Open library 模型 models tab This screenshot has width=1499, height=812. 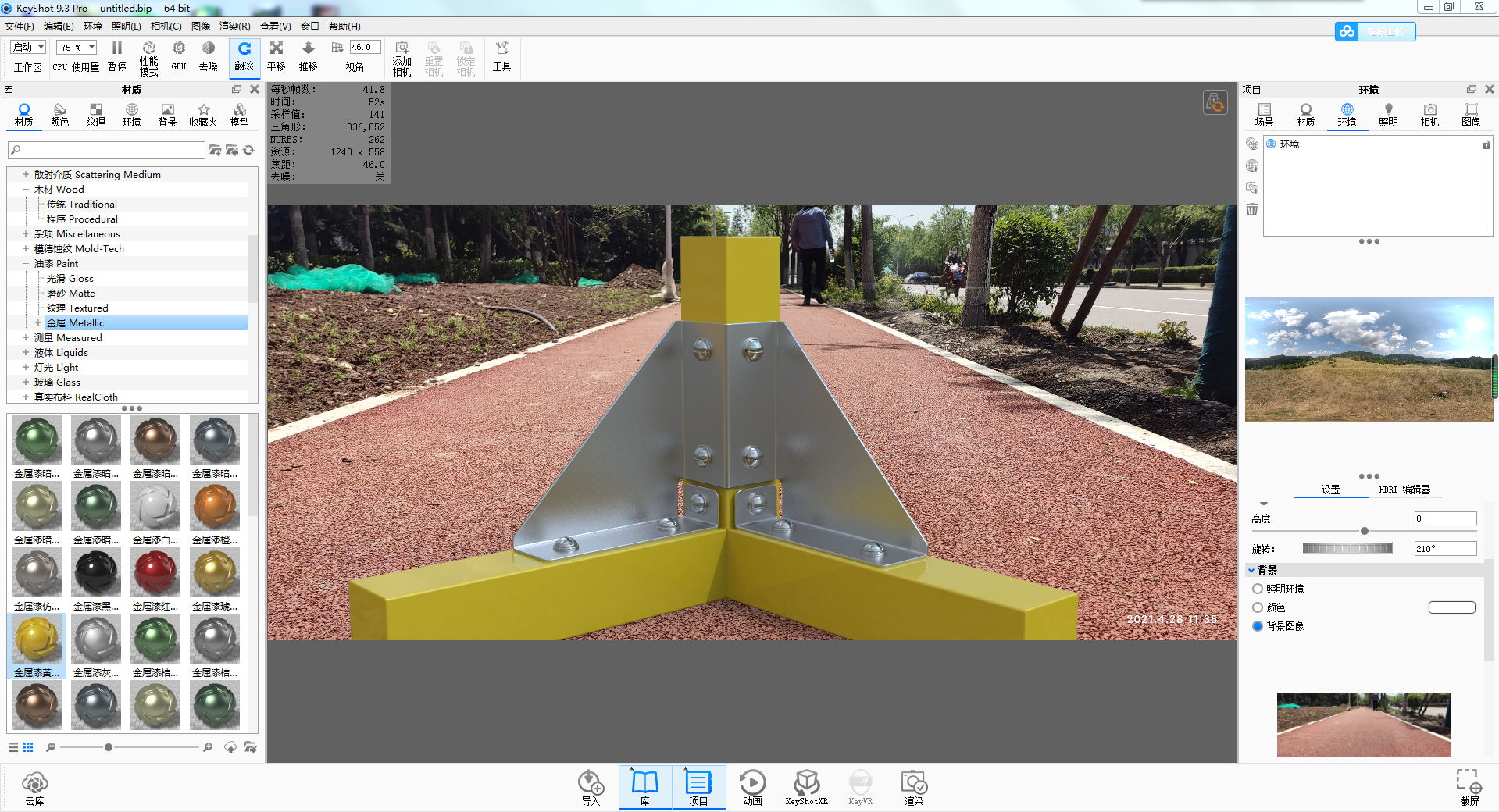point(240,115)
